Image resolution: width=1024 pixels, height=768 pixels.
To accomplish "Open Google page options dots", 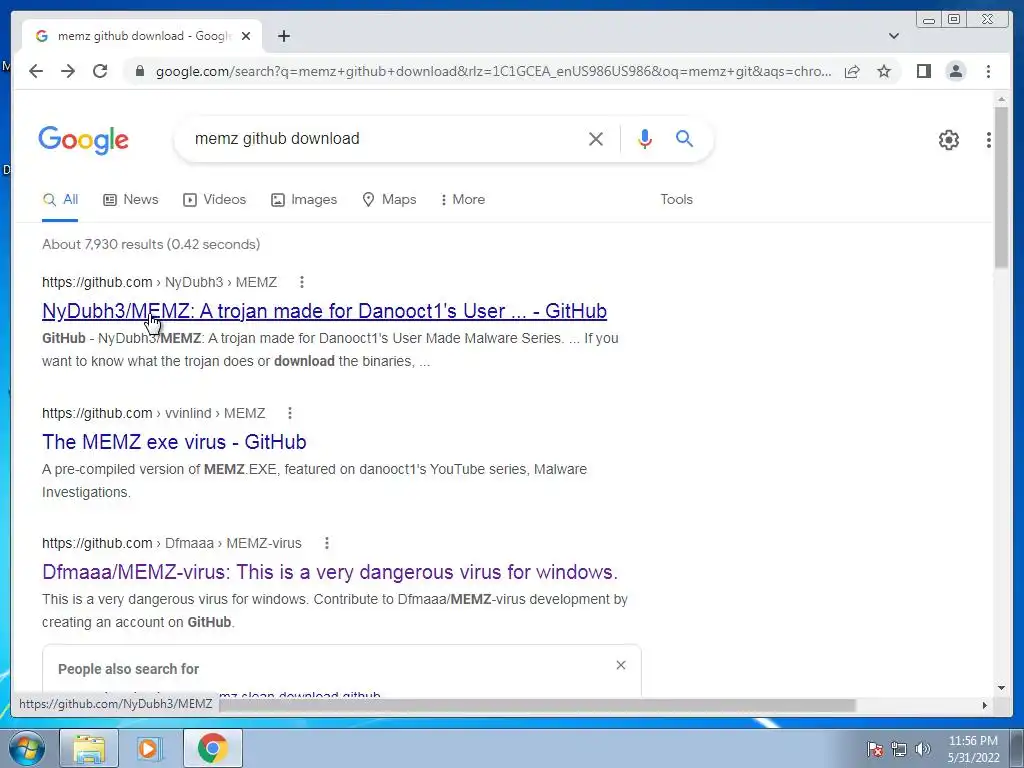I will [x=989, y=140].
